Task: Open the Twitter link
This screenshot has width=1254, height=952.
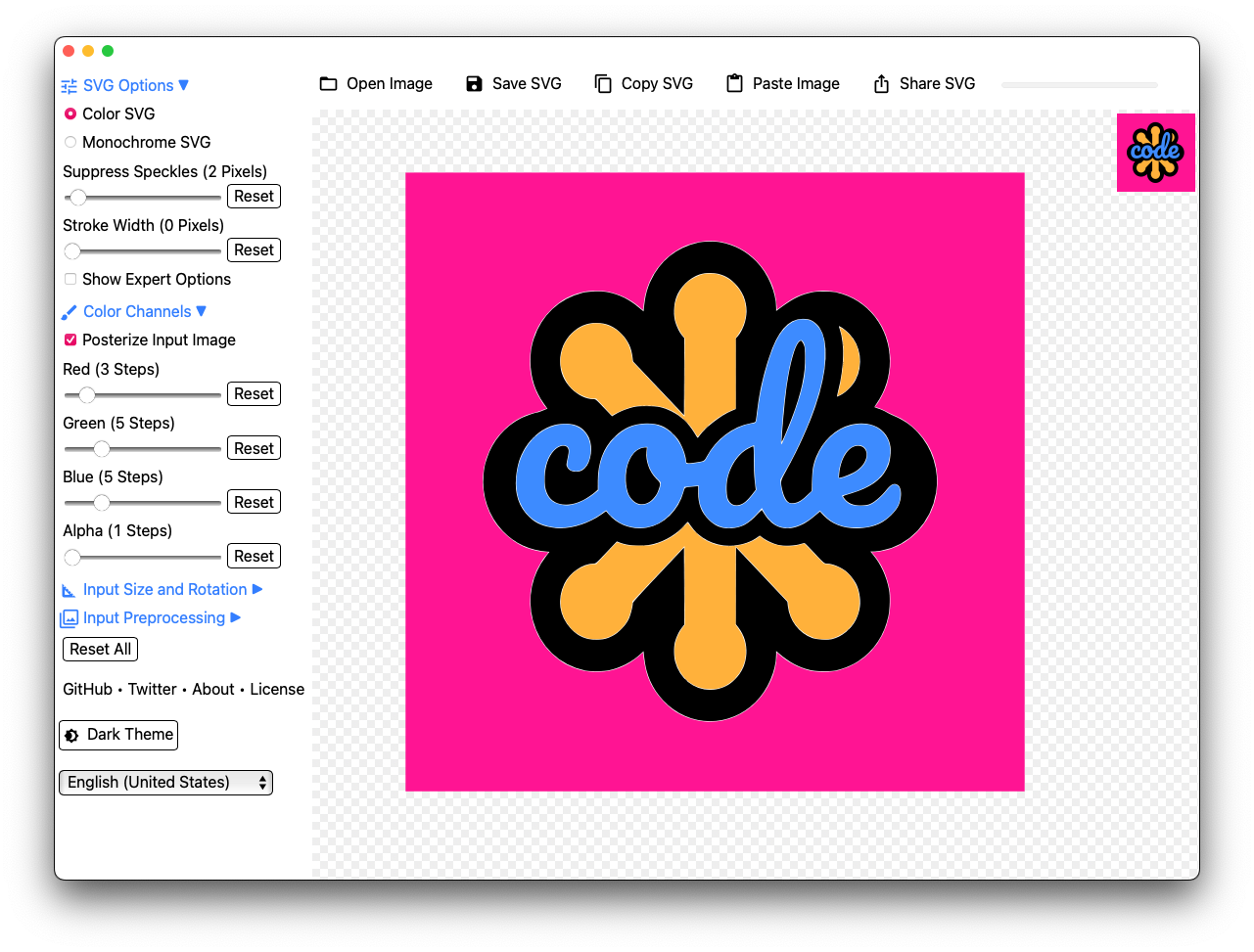Action: point(153,690)
